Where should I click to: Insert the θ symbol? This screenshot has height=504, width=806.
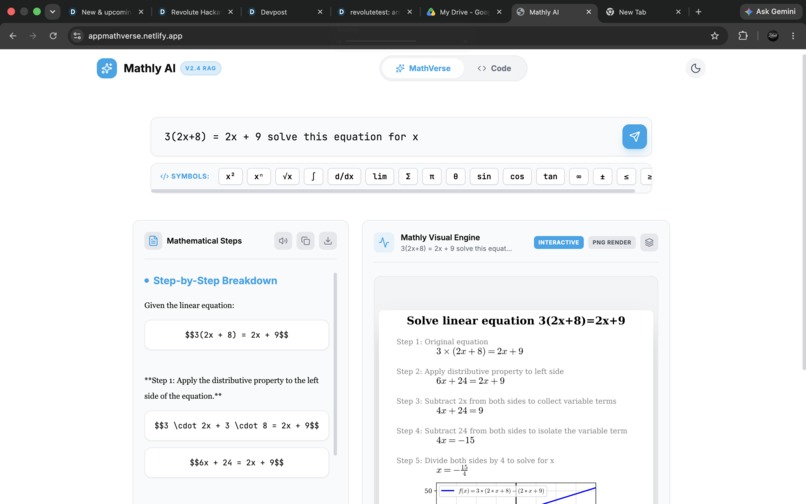pyautogui.click(x=455, y=176)
